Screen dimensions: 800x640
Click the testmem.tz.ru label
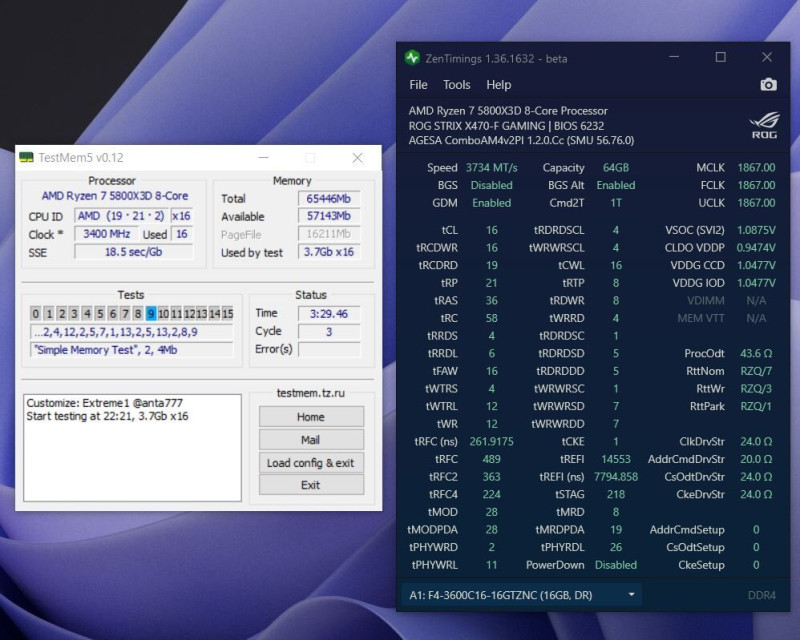point(311,393)
